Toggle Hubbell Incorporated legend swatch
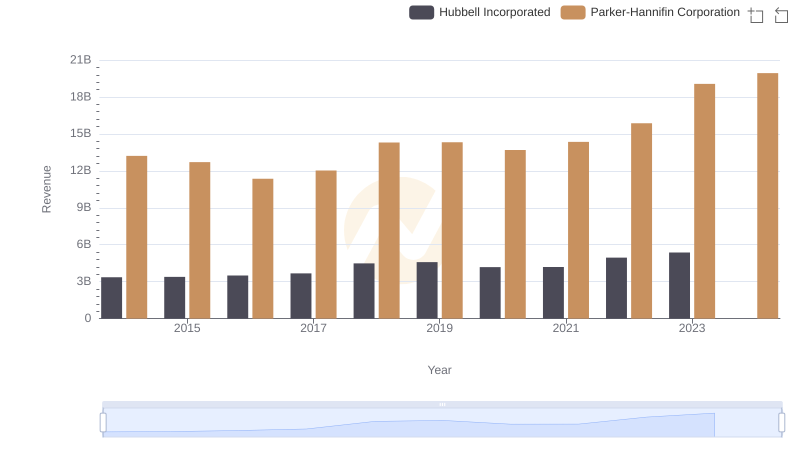The height and width of the screenshot is (461, 800). tap(421, 12)
